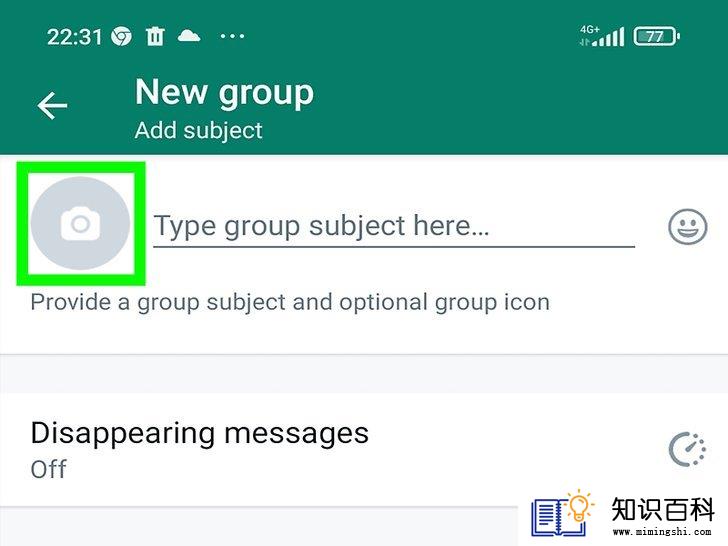Tap the Add subject subtitle
The image size is (728, 546).
pyautogui.click(x=199, y=130)
